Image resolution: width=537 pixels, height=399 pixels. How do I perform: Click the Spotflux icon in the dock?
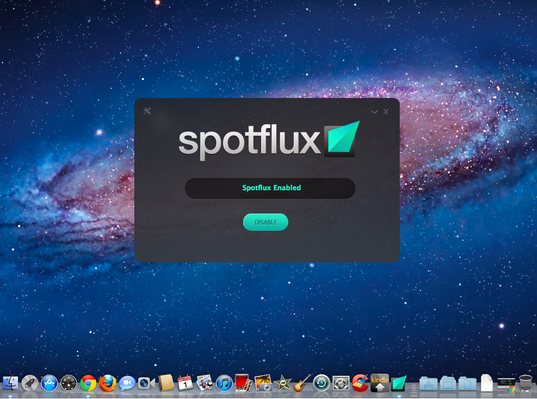pyautogui.click(x=399, y=383)
